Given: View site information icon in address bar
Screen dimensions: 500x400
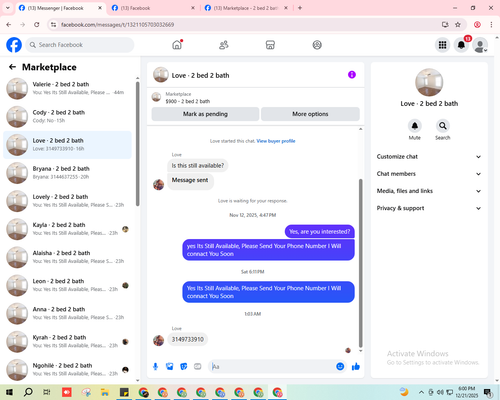Looking at the screenshot, I should (x=53, y=24).
